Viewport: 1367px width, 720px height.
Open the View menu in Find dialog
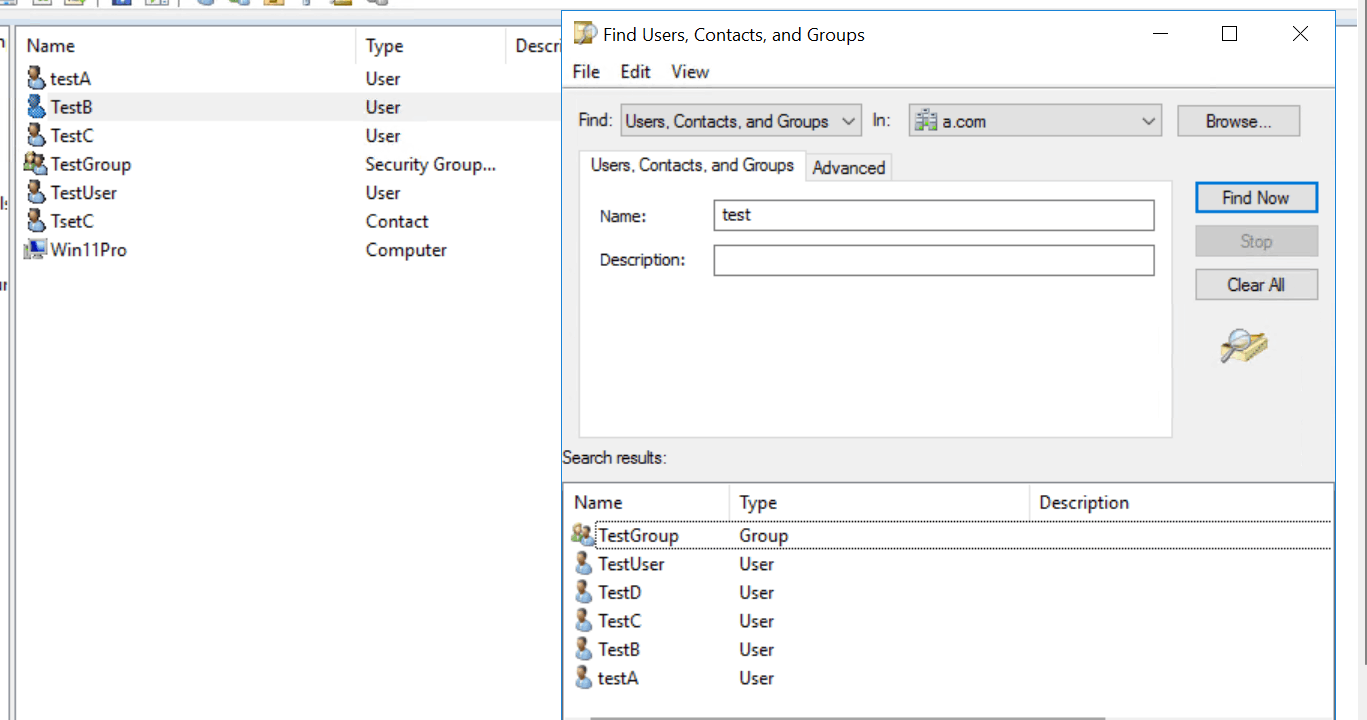(690, 72)
